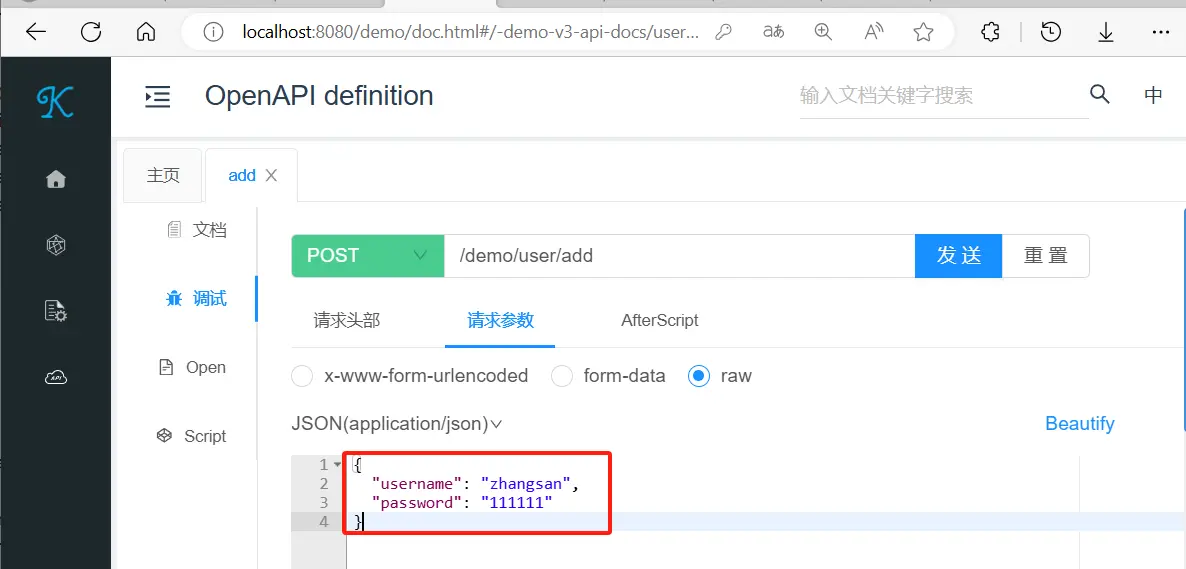Image resolution: width=1186 pixels, height=569 pixels.
Task: Collapse JSON block at line 1 fold arrow
Action: pyautogui.click(x=338, y=464)
